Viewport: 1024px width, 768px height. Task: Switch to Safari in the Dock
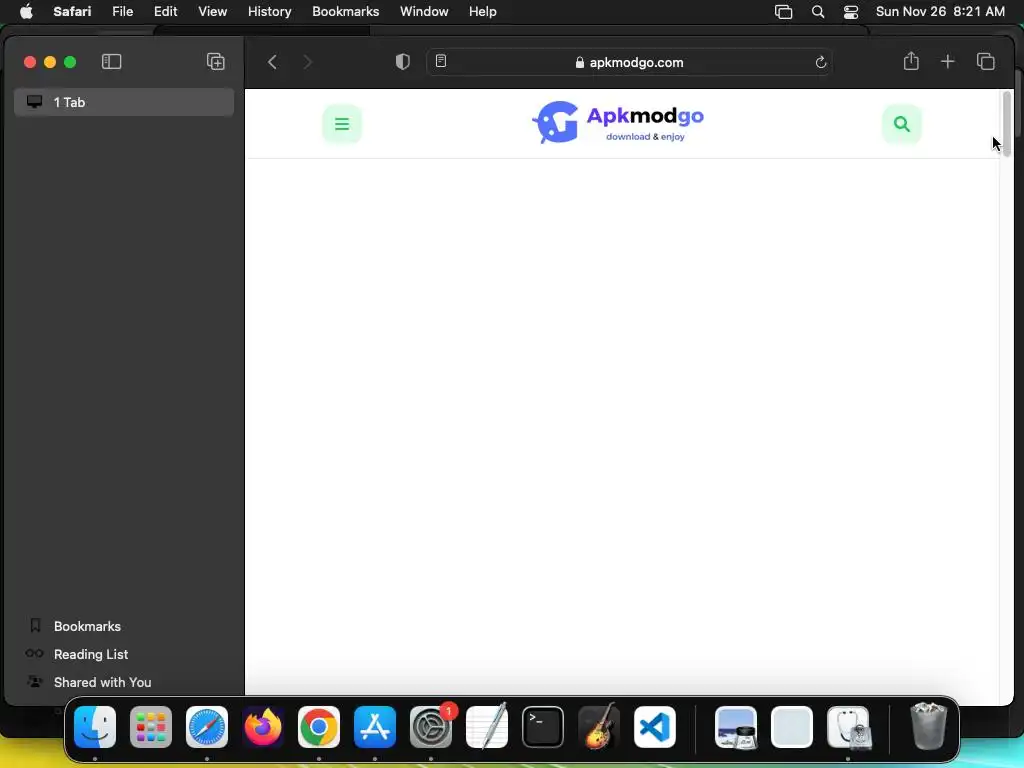[x=207, y=727]
